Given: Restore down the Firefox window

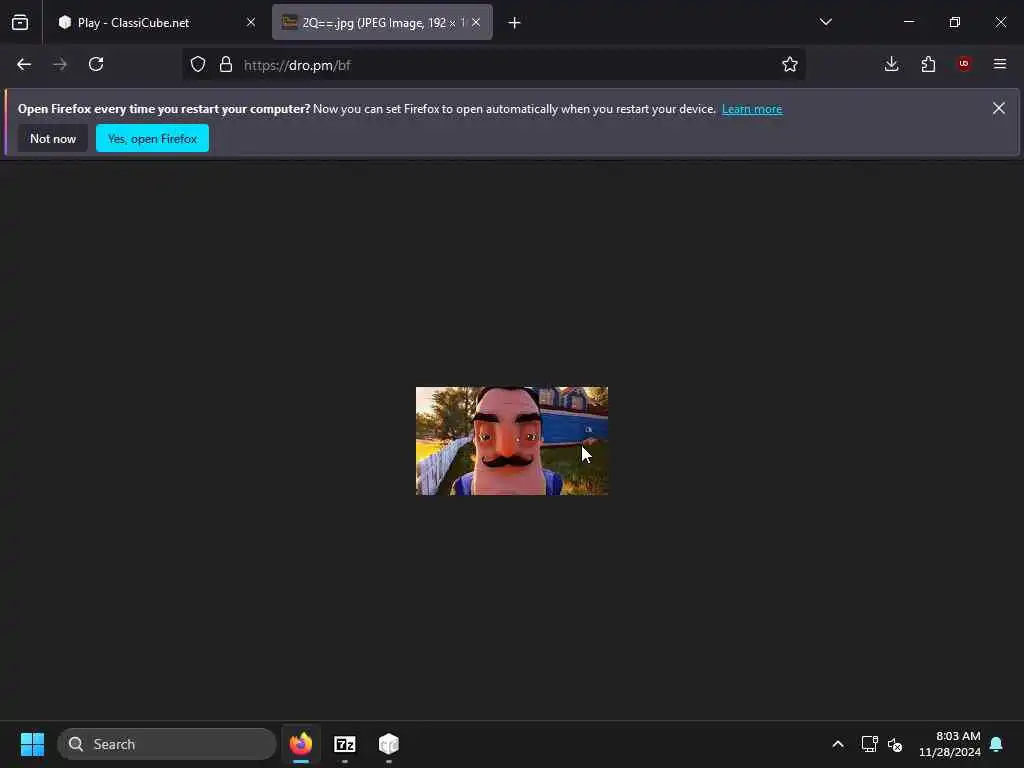Looking at the screenshot, I should 955,22.
